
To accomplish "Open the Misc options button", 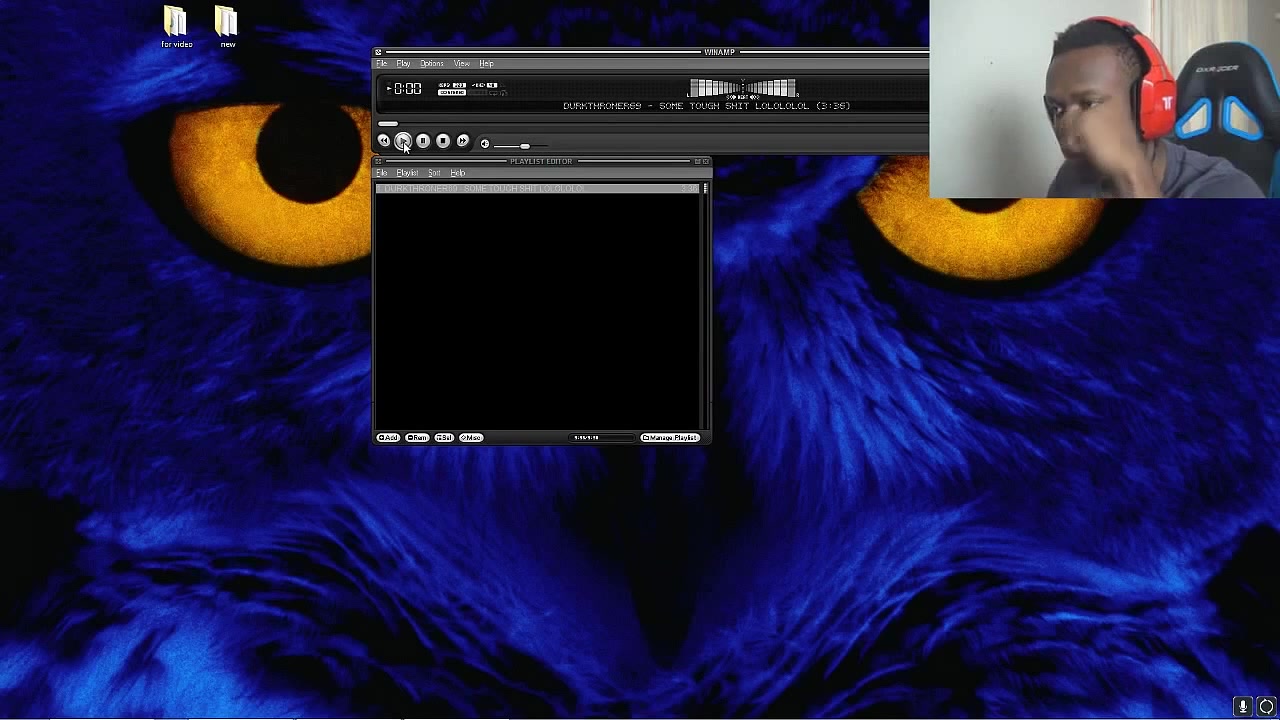I will click(471, 438).
